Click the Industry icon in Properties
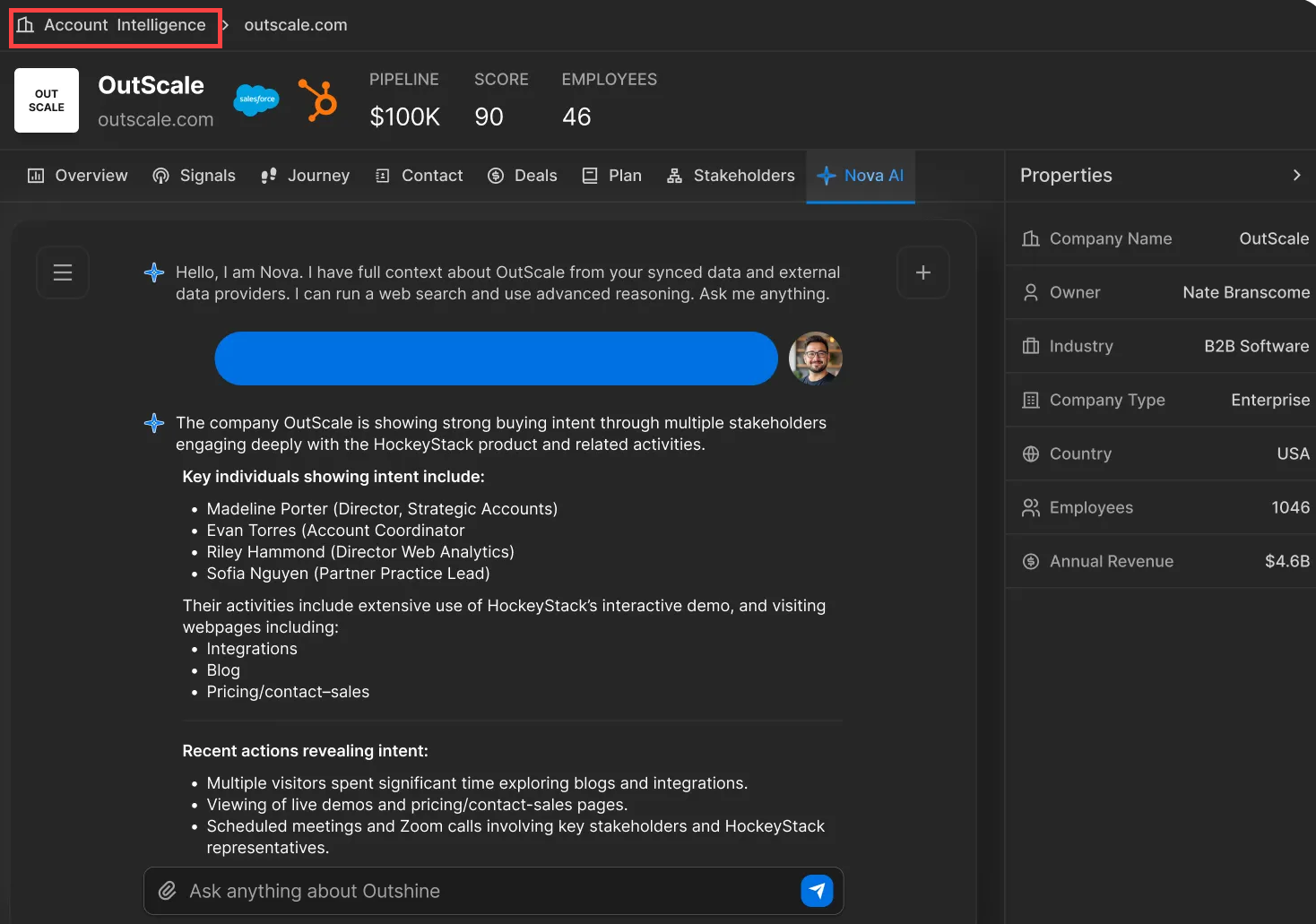 [1031, 346]
